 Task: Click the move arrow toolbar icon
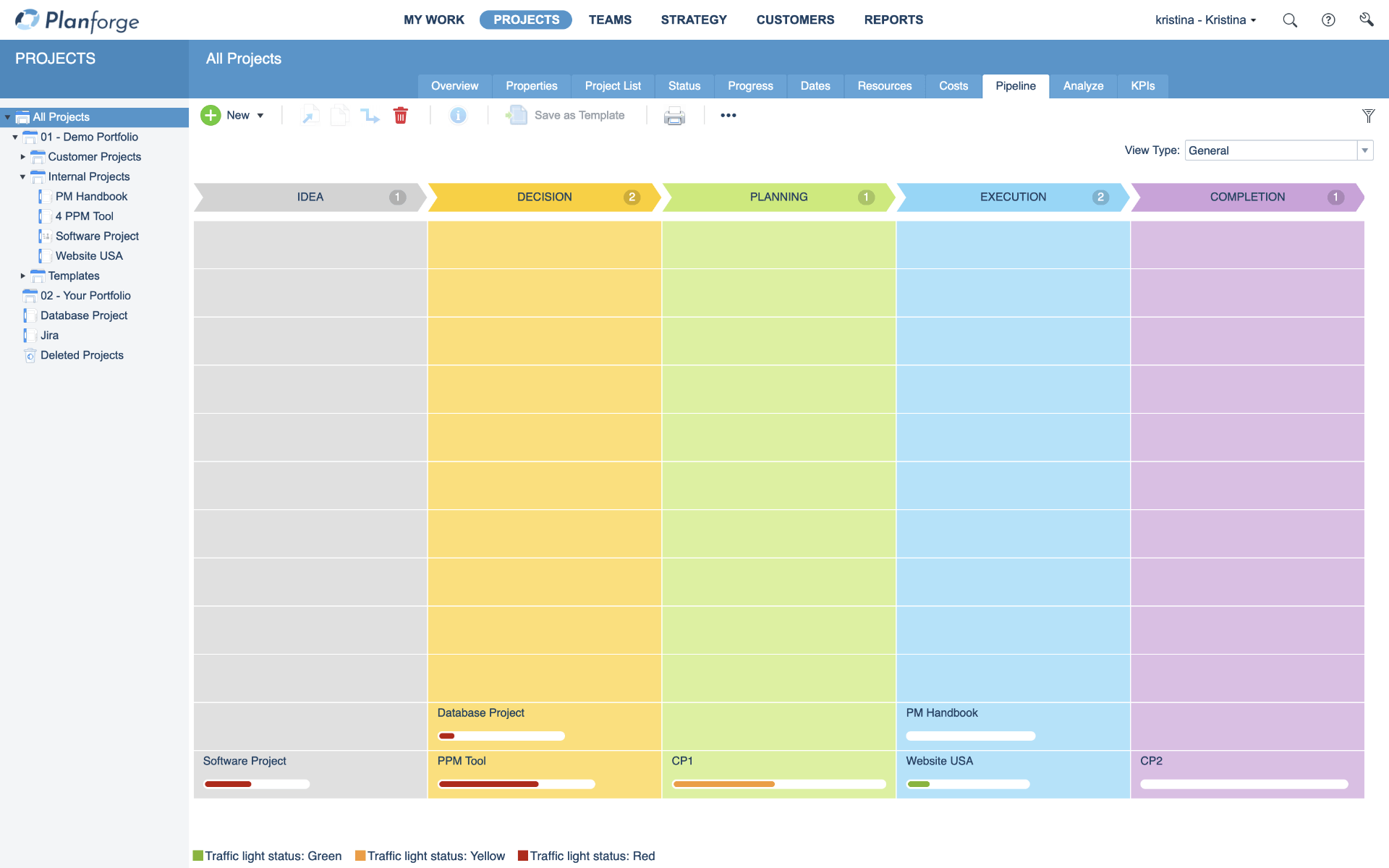click(370, 116)
